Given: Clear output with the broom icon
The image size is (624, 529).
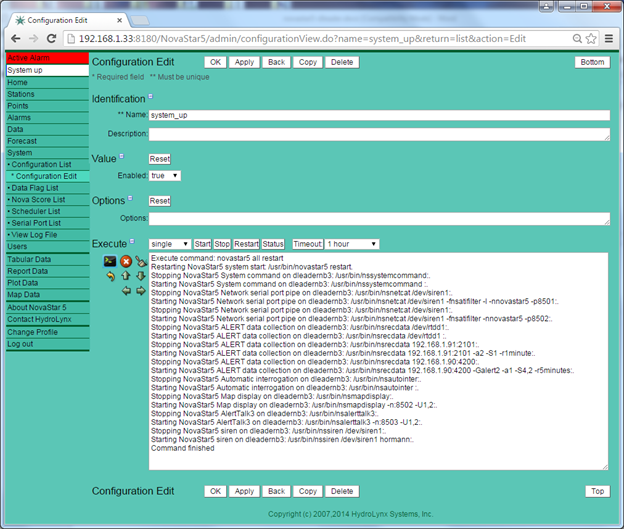Looking at the screenshot, I should point(141,261).
